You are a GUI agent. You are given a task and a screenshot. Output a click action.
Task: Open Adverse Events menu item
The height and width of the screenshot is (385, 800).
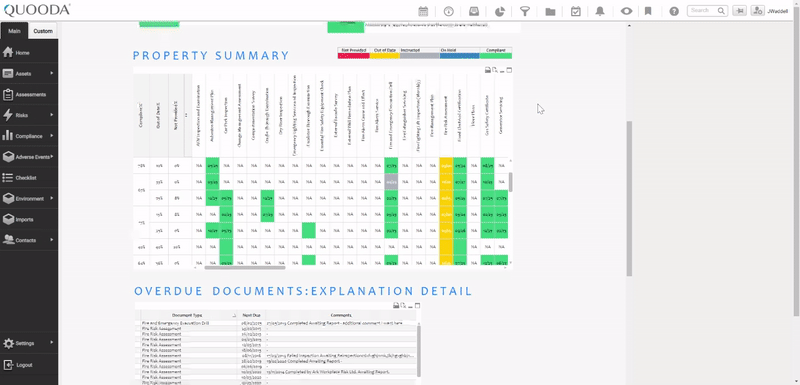(x=29, y=157)
